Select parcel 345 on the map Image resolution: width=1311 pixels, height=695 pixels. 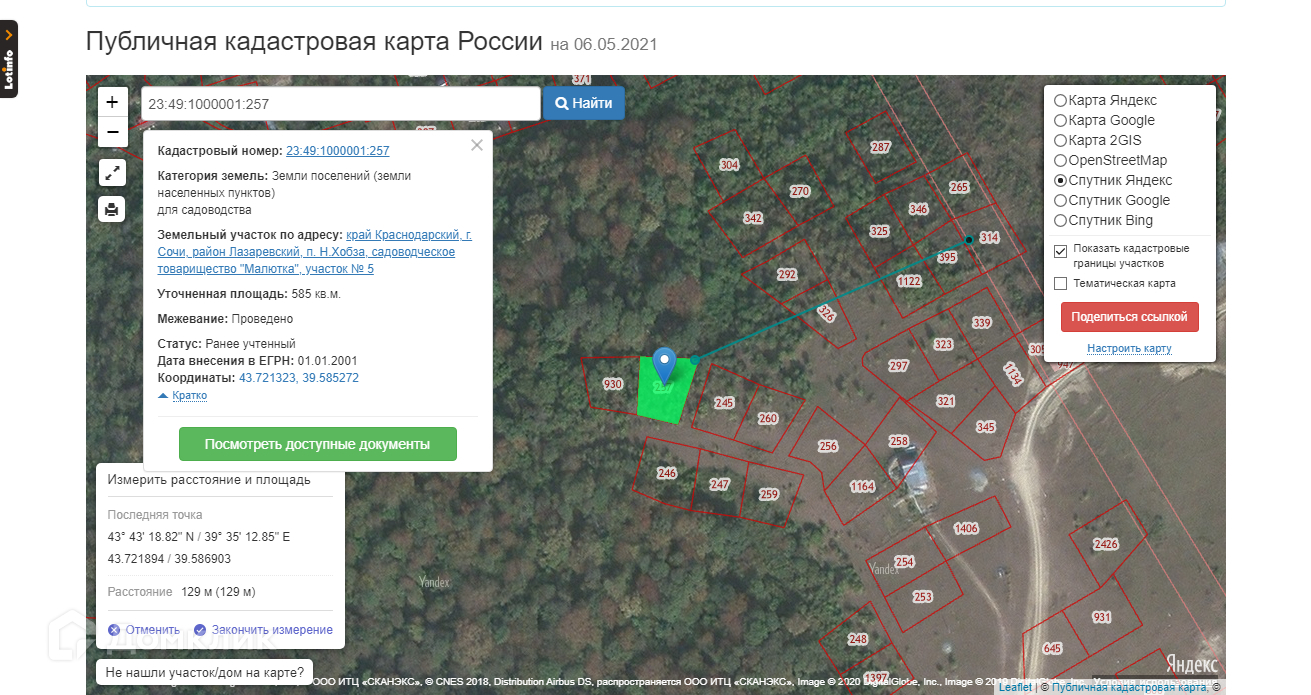[986, 427]
